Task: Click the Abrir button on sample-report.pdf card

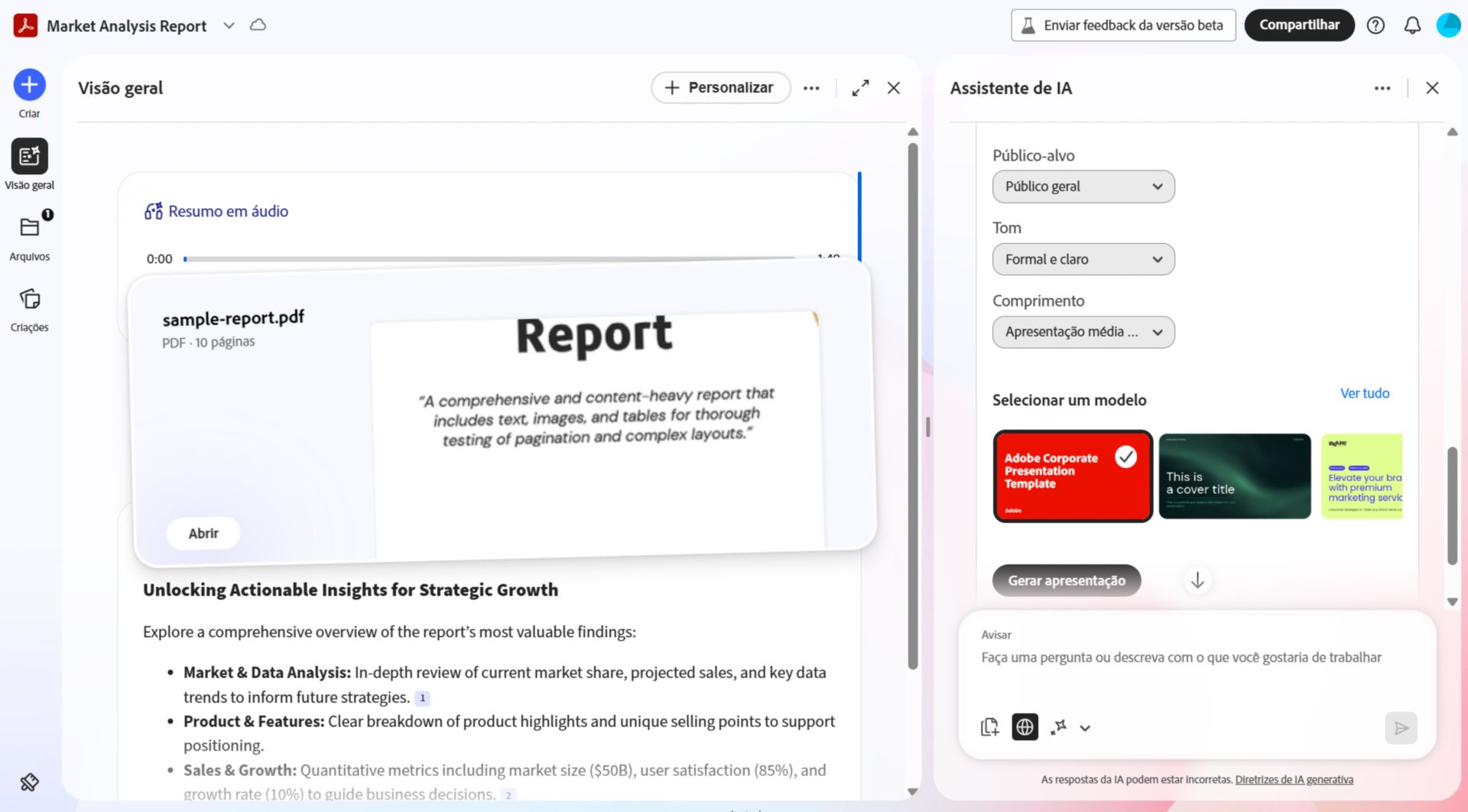Action: [x=203, y=533]
